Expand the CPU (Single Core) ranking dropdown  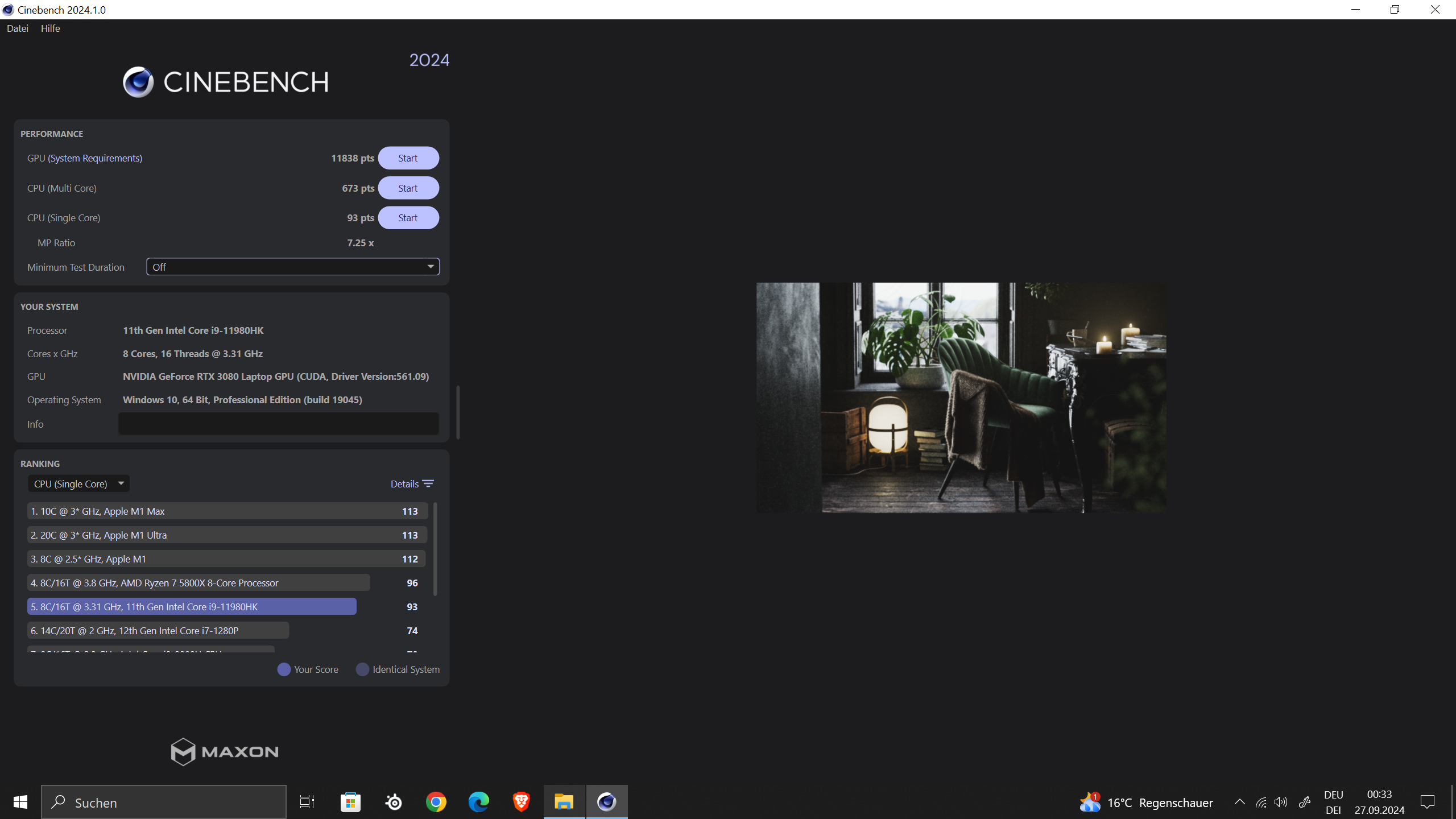pyautogui.click(x=78, y=484)
